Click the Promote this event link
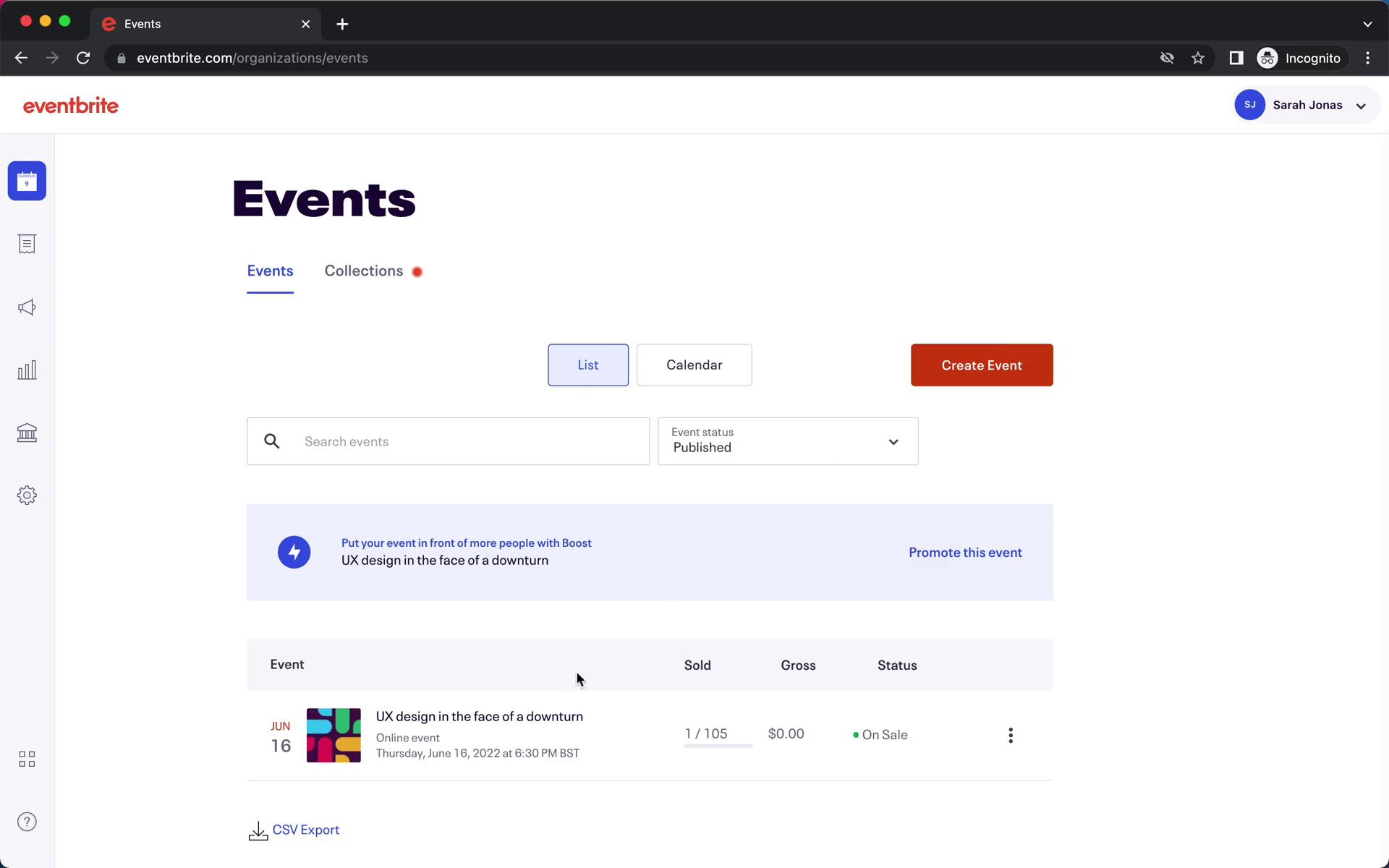1389x868 pixels. click(x=966, y=552)
